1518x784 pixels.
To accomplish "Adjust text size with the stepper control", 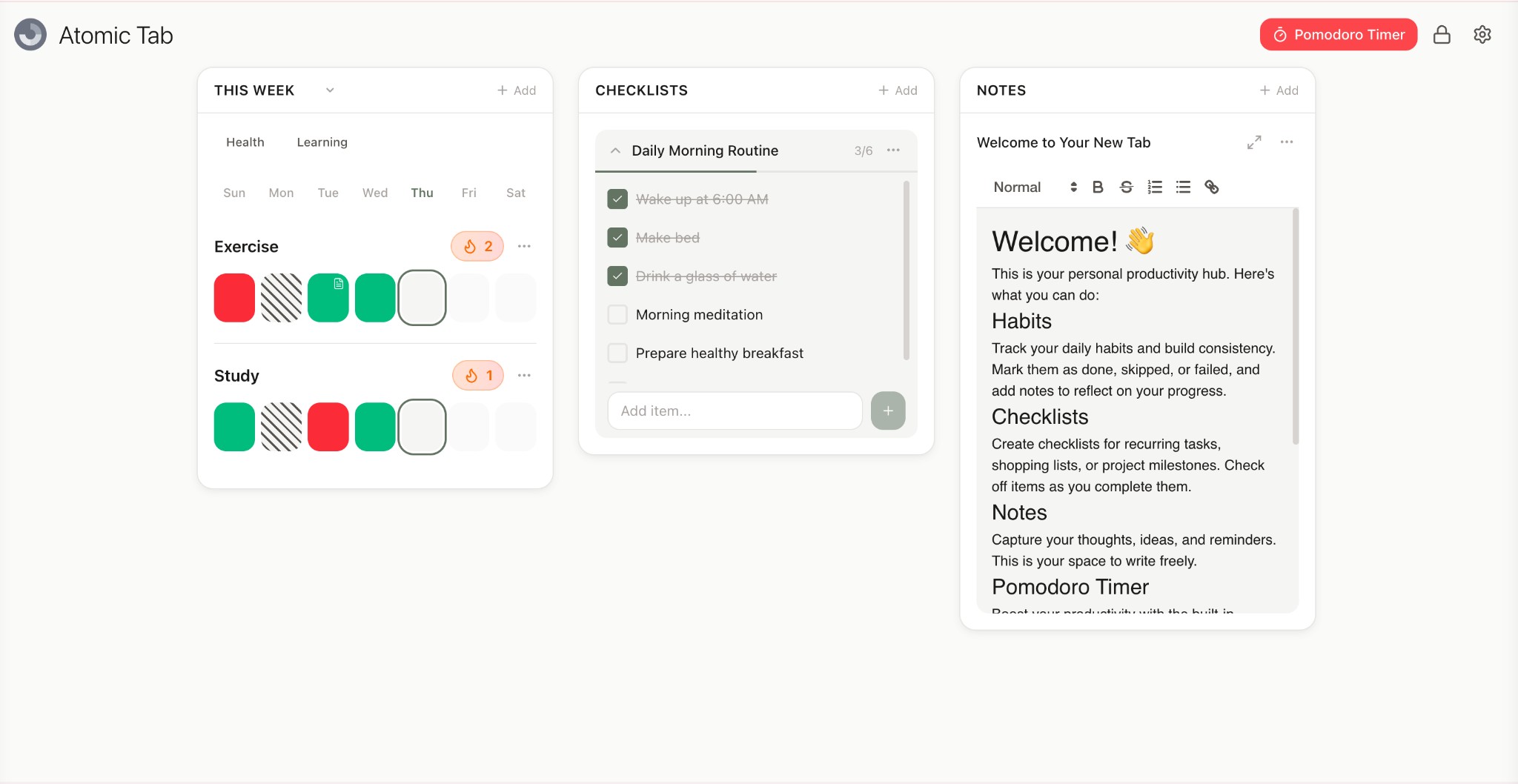I will coord(1072,187).
